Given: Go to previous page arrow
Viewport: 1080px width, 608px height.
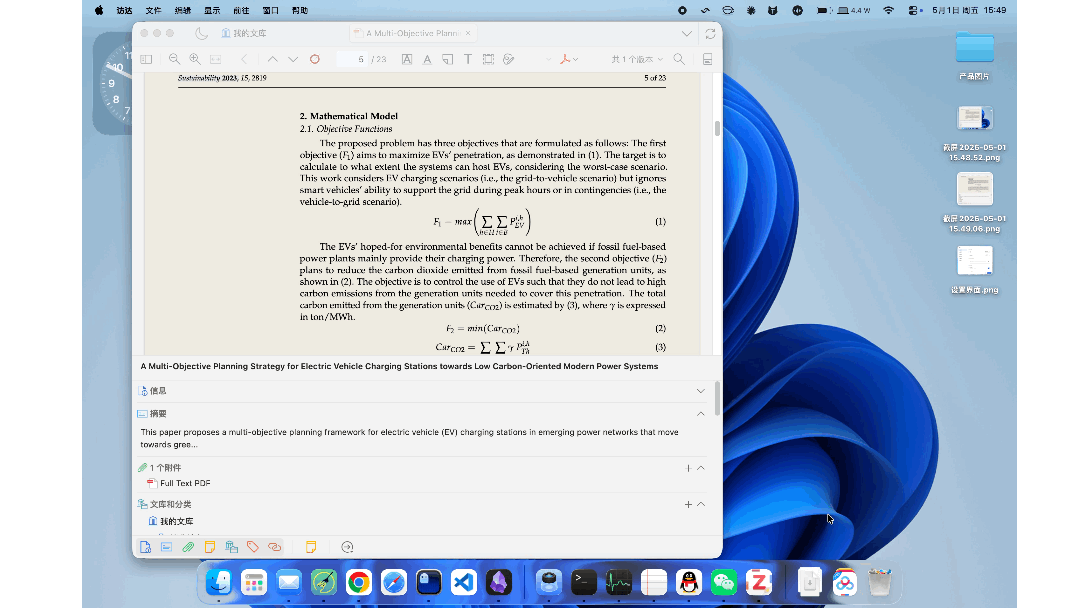Looking at the screenshot, I should coord(273,59).
